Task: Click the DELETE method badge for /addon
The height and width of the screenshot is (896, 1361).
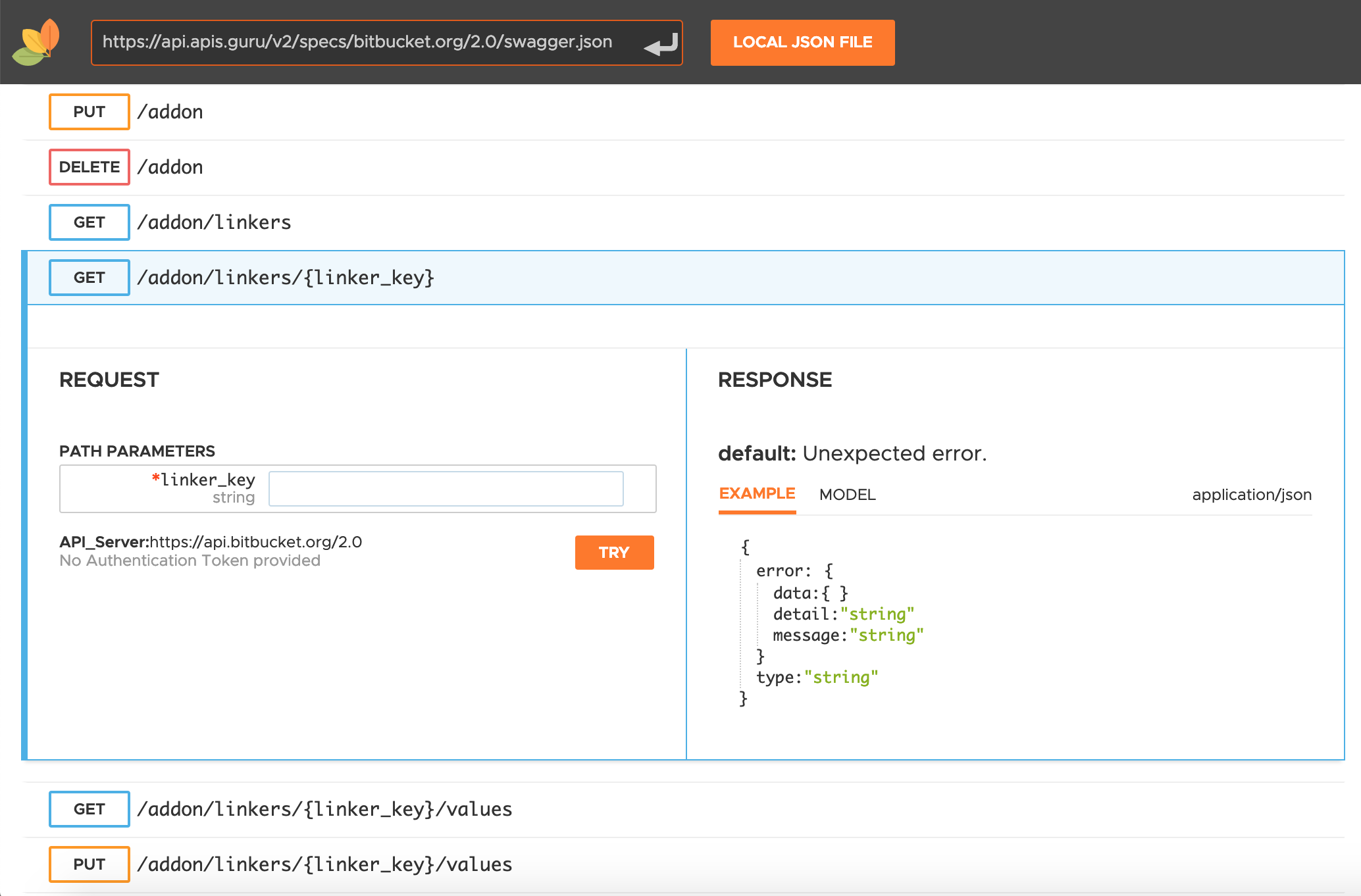Action: click(90, 167)
